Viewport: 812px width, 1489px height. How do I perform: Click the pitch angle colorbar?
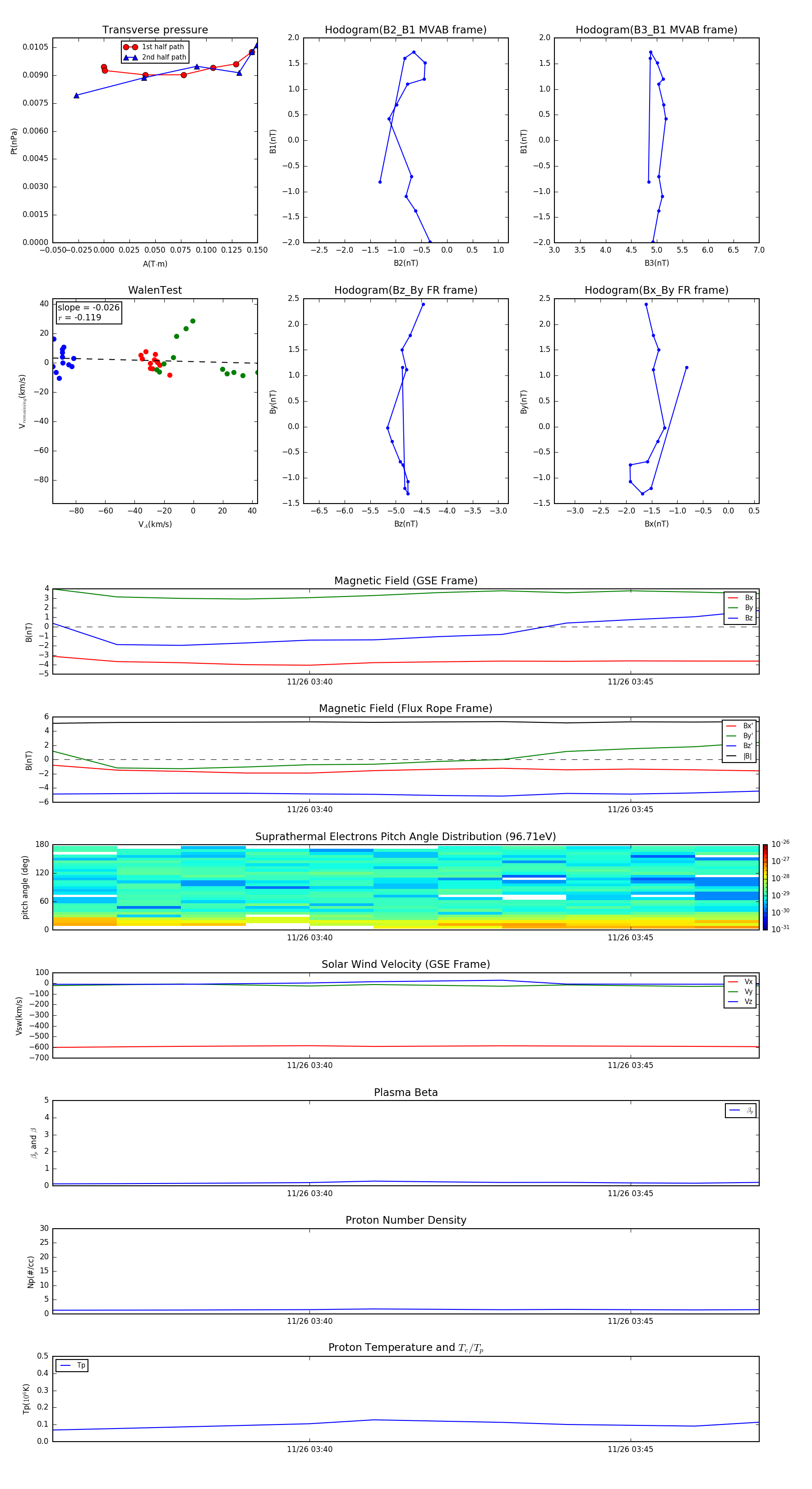(x=765, y=887)
